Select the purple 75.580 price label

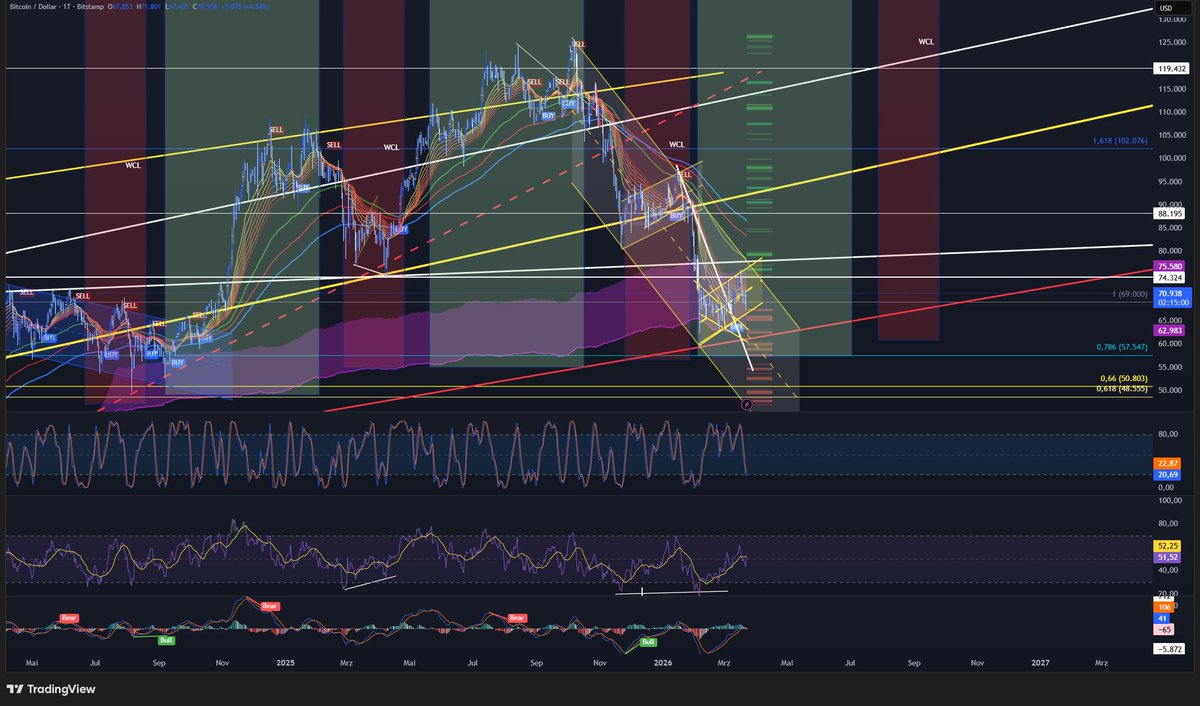coord(1168,266)
